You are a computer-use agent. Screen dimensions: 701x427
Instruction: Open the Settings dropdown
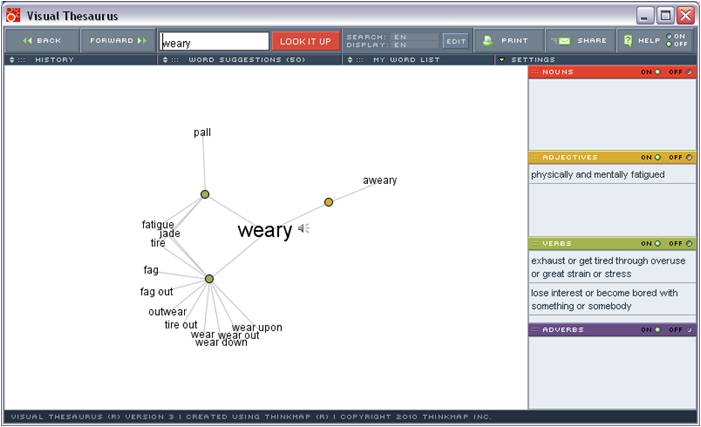pyautogui.click(x=501, y=60)
